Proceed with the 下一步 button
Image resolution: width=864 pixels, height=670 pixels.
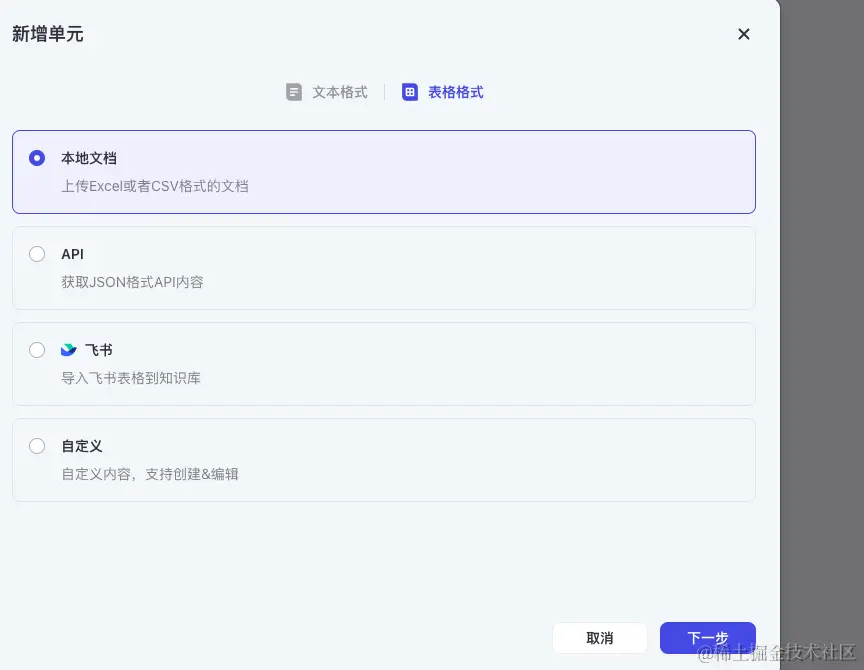coord(708,638)
